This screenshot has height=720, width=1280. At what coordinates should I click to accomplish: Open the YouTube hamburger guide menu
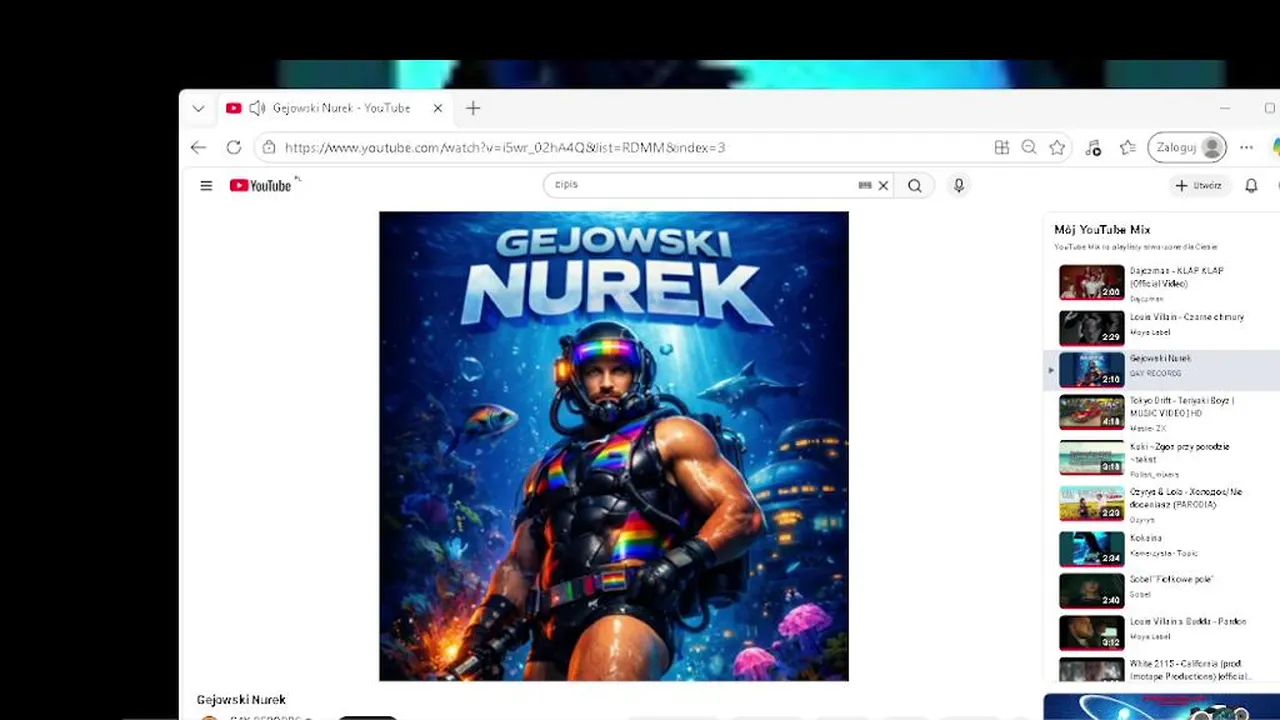click(x=206, y=185)
